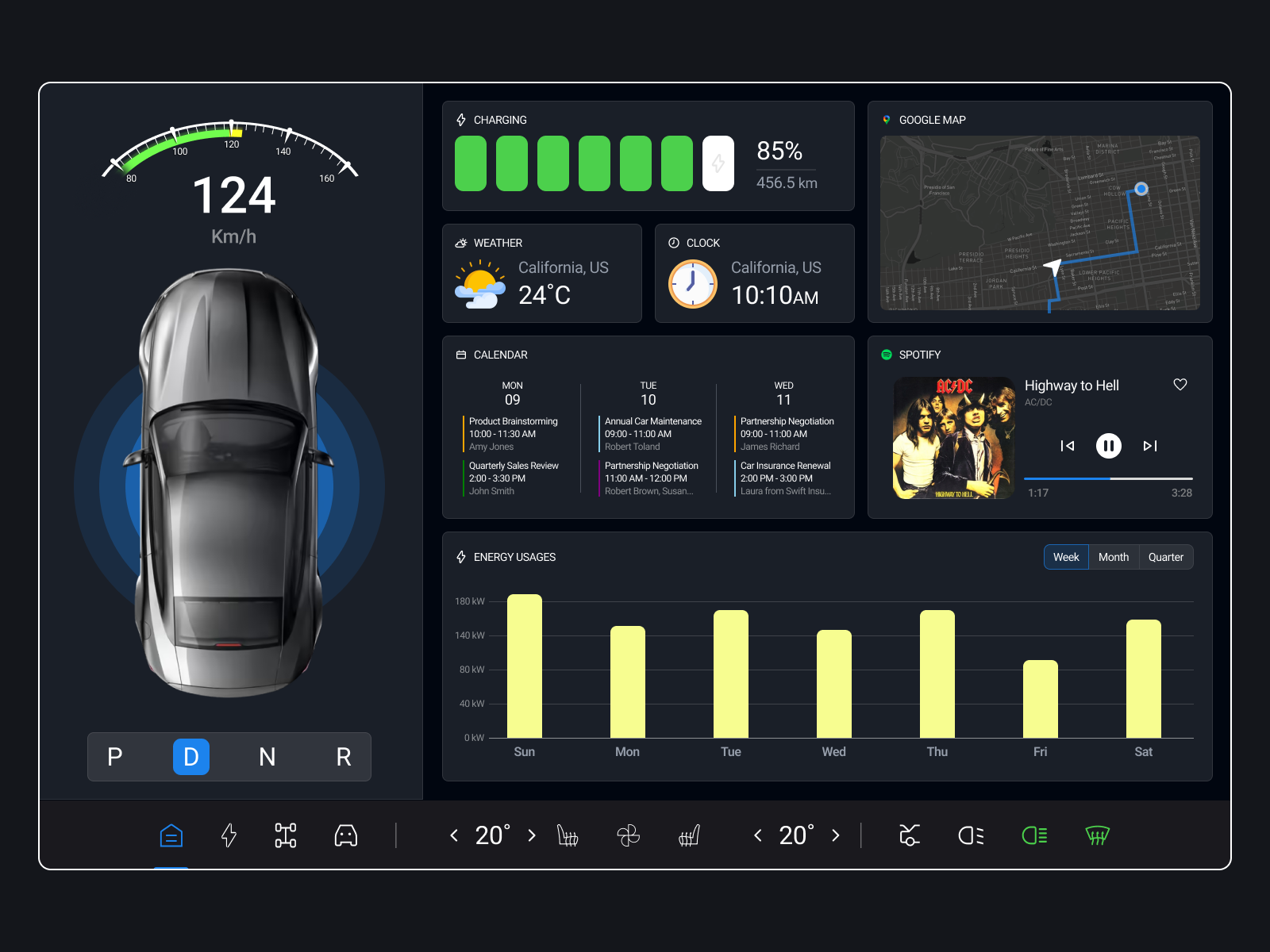Select the chassis/drivetrain icon in the toolbar
The height and width of the screenshot is (952, 1270).
click(286, 835)
